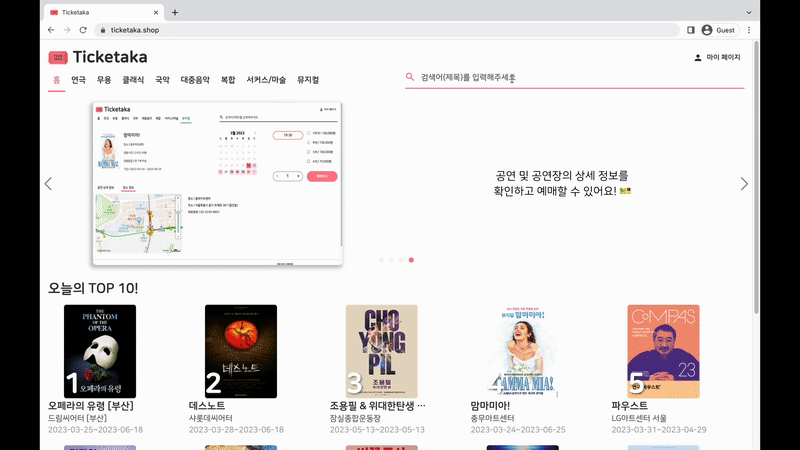Screen dimensions: 800x450
Task: Open the 뮤지컬 category
Action: click(x=308, y=80)
